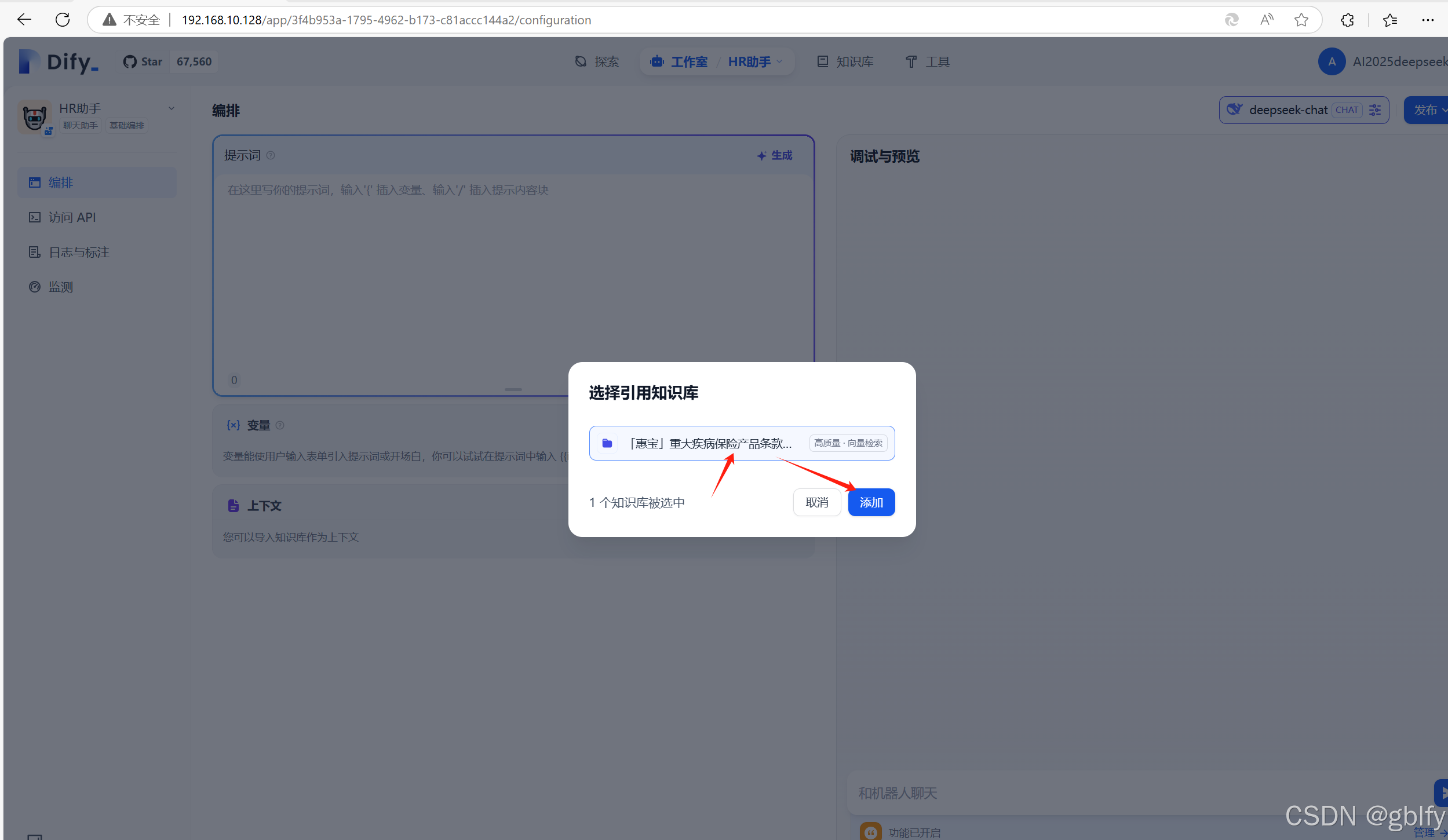Click the account avatar A

click(x=1332, y=61)
